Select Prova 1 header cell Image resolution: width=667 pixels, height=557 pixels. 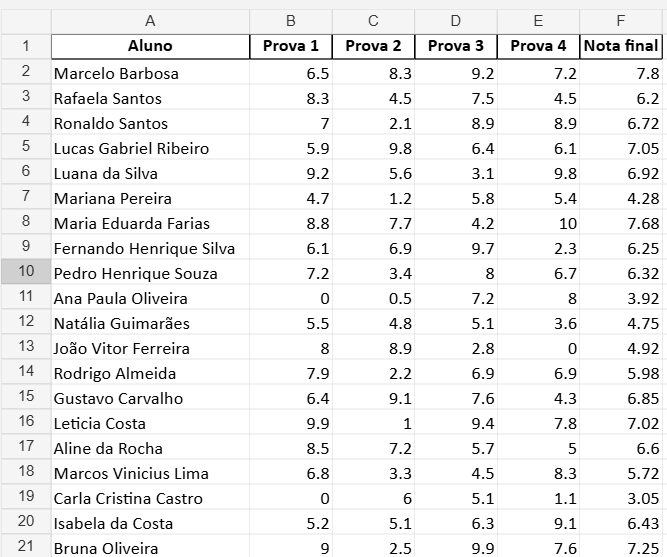click(x=291, y=46)
